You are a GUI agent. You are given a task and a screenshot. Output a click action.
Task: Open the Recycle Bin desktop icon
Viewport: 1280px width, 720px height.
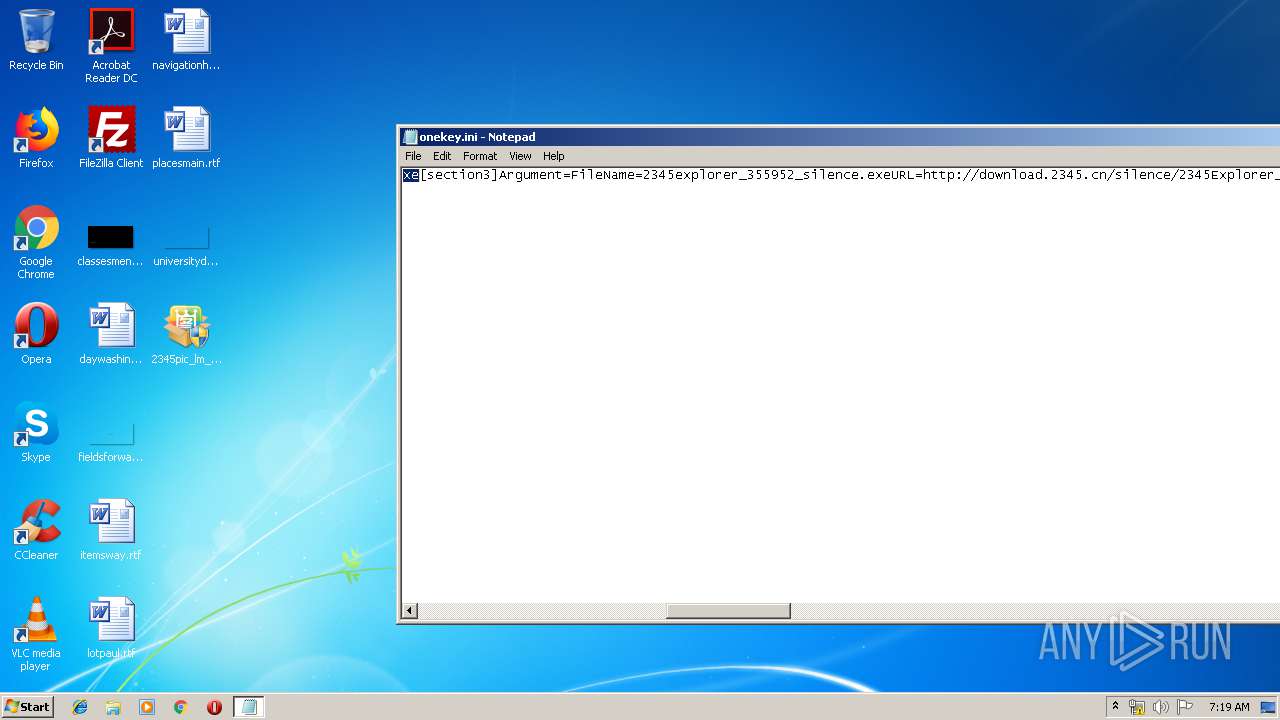click(x=36, y=40)
